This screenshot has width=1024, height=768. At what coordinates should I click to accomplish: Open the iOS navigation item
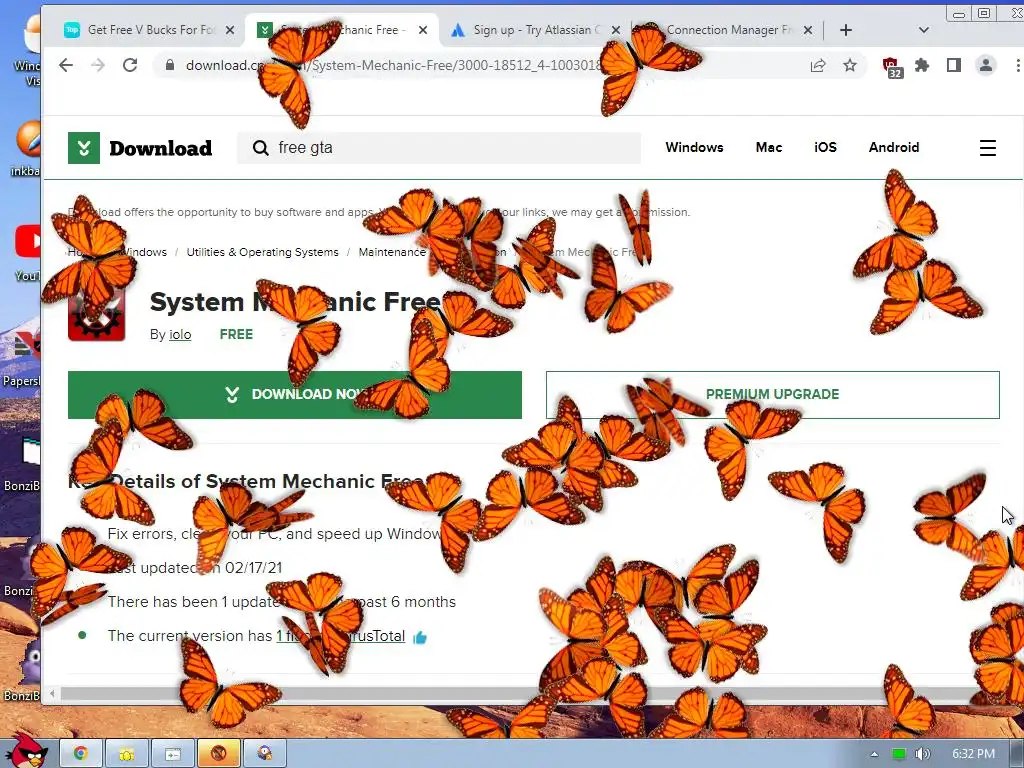pyautogui.click(x=825, y=148)
